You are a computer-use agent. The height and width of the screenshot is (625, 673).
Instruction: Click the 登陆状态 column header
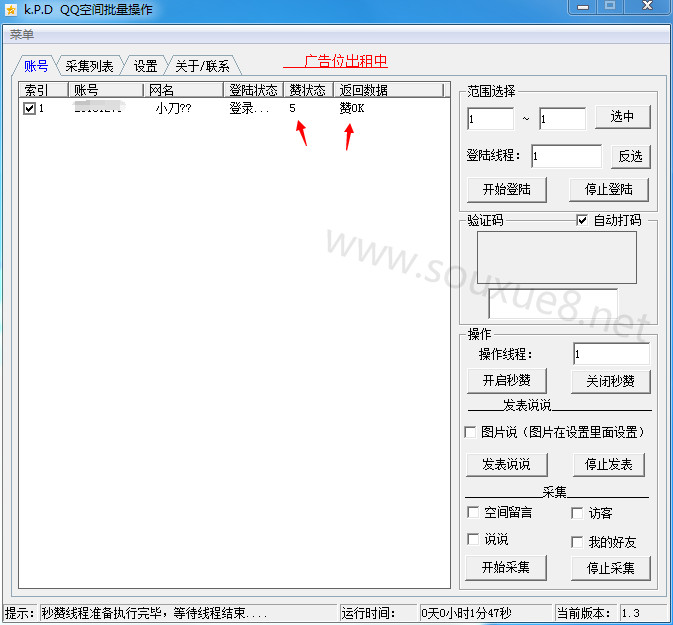point(253,90)
